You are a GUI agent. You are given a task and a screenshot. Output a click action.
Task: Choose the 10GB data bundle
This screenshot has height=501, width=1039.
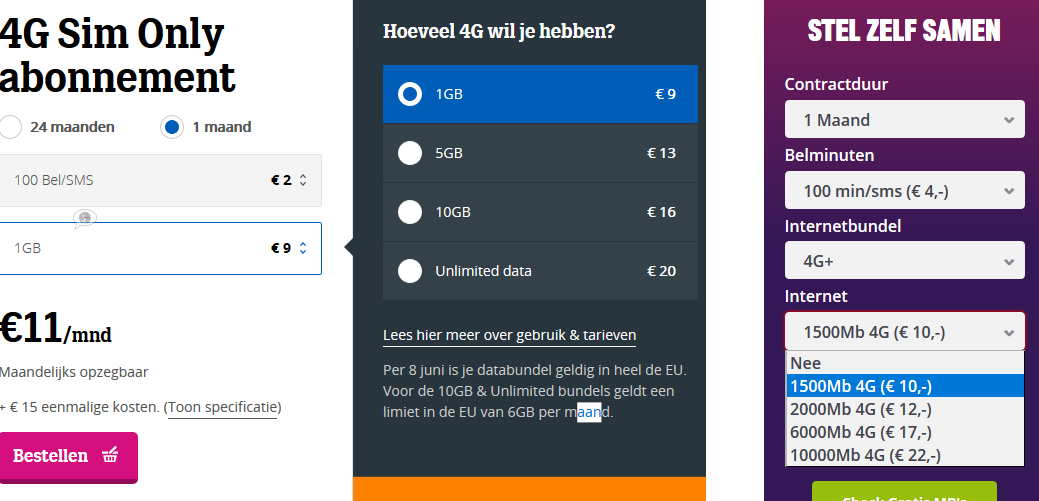[540, 212]
